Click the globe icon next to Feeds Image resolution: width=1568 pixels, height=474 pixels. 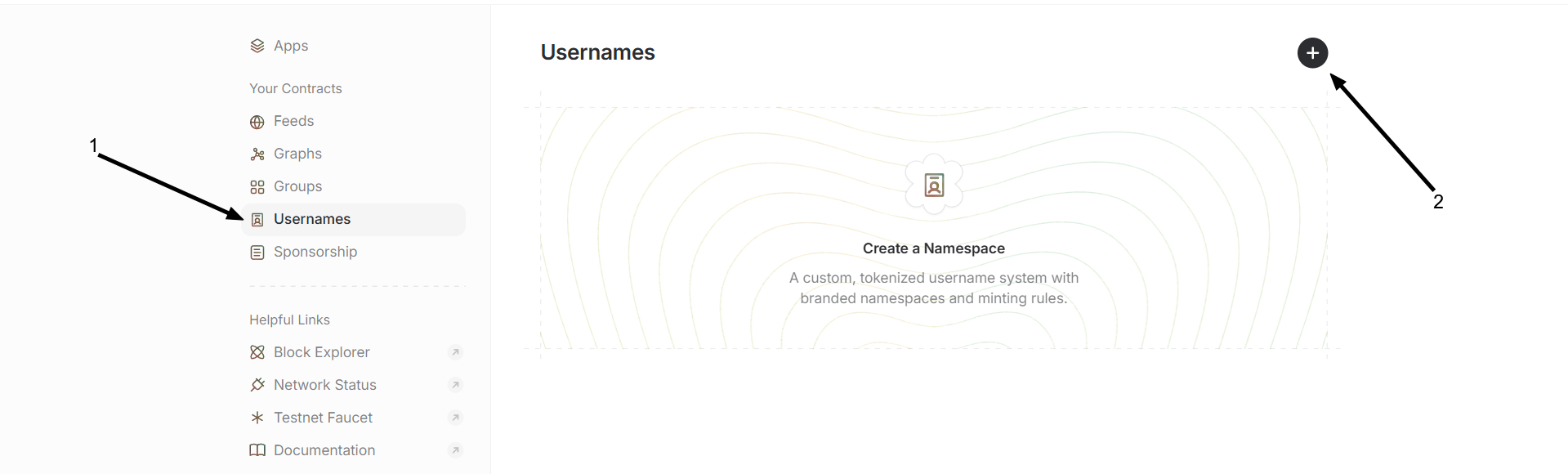257,122
